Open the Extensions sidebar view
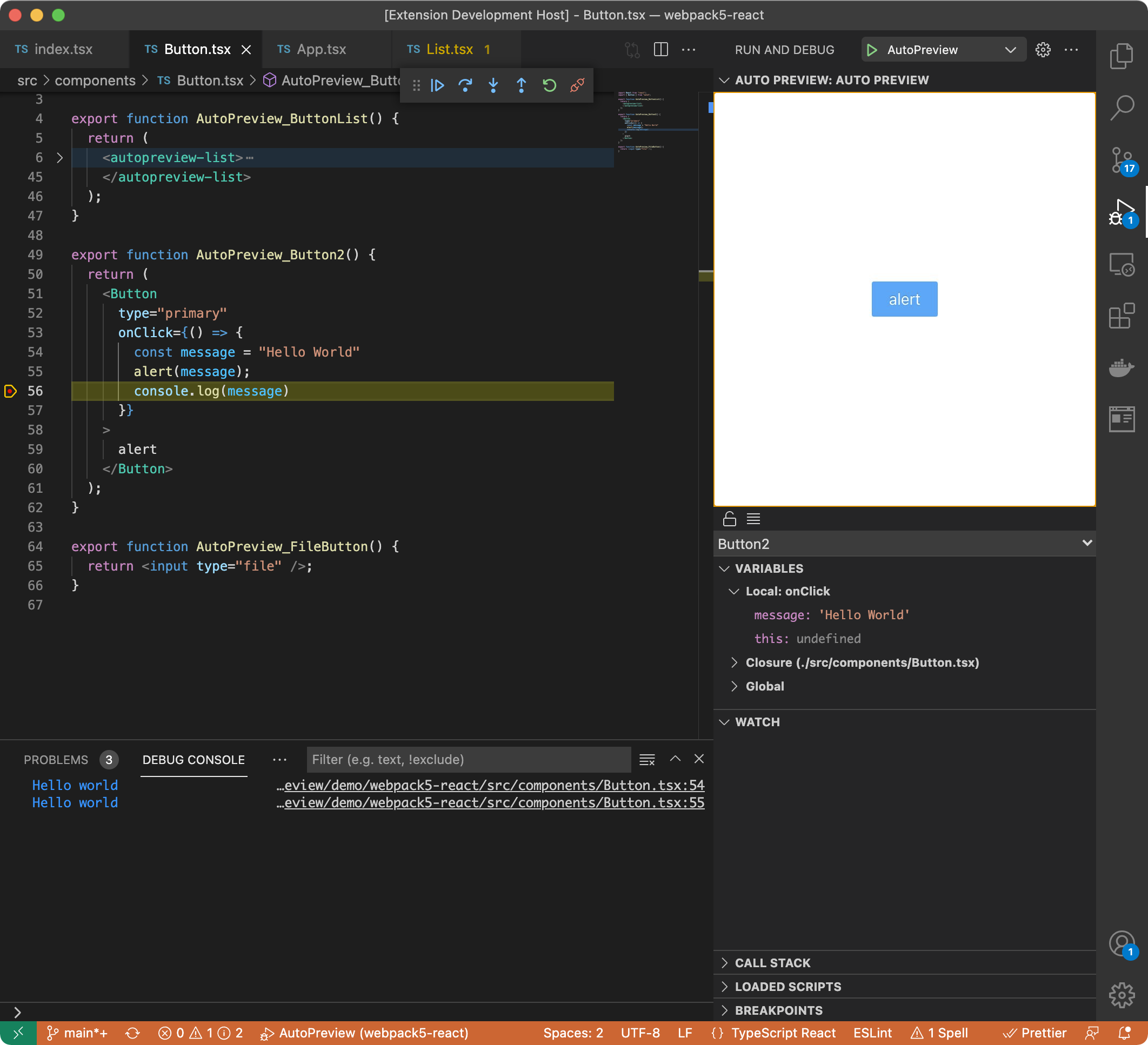 [x=1121, y=316]
